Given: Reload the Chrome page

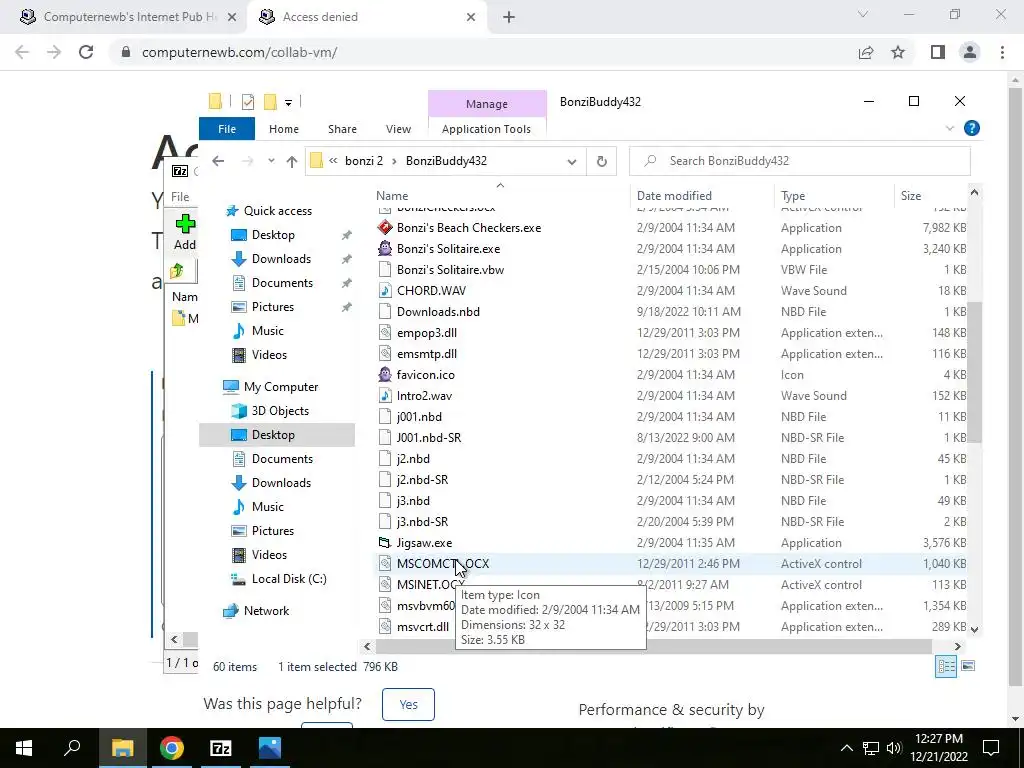Looking at the screenshot, I should pos(86,52).
